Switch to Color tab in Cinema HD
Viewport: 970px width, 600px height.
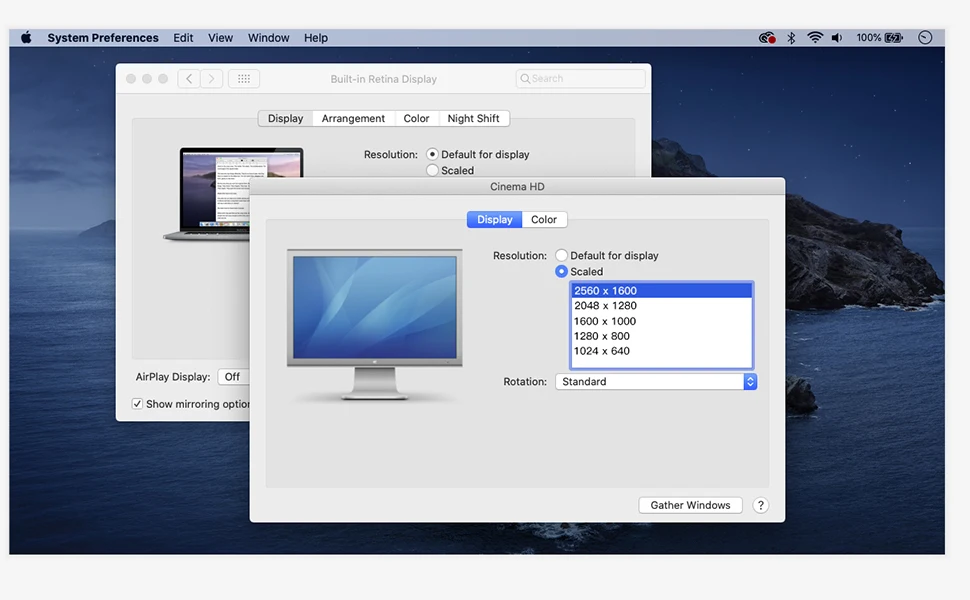544,220
